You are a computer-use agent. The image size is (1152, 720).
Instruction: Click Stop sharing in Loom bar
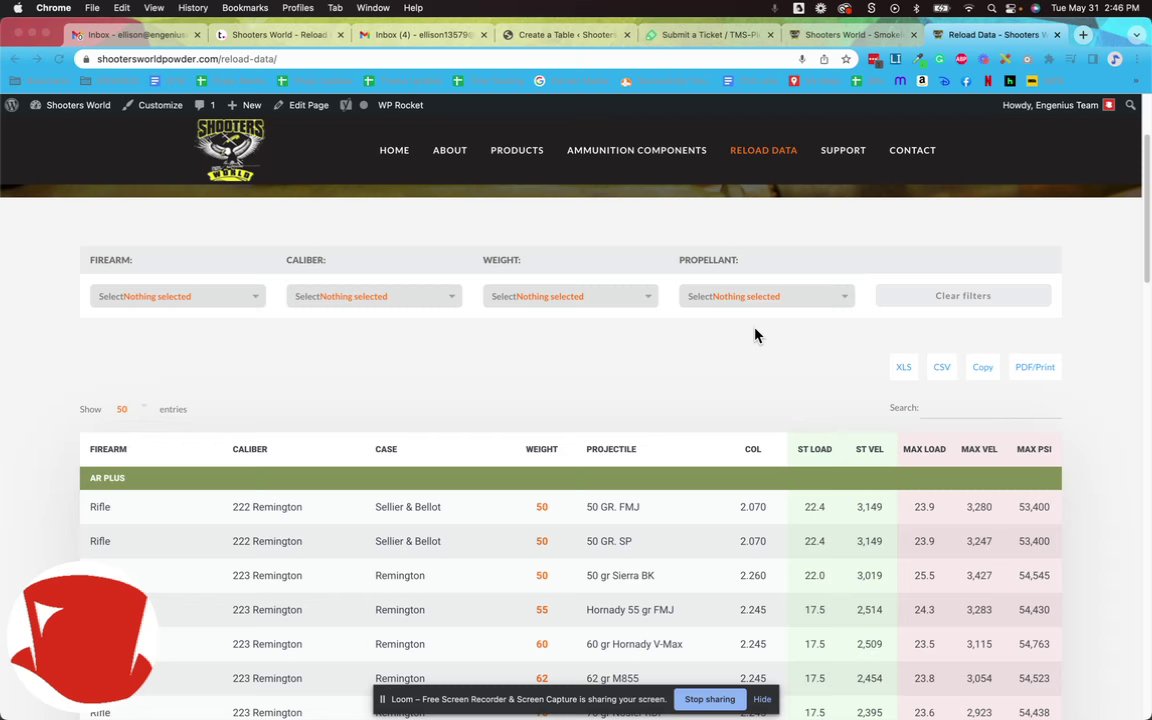point(709,699)
